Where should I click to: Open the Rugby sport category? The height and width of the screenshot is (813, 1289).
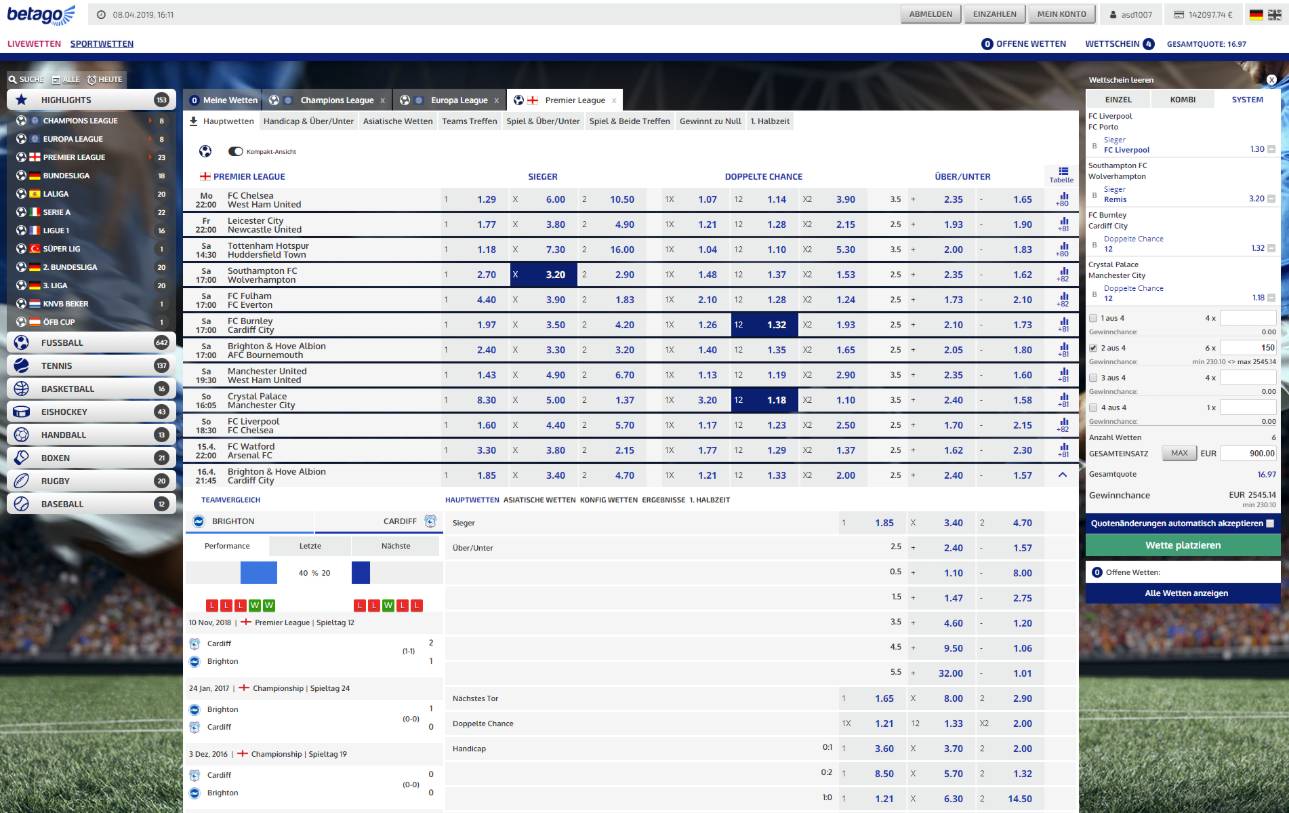coord(91,481)
